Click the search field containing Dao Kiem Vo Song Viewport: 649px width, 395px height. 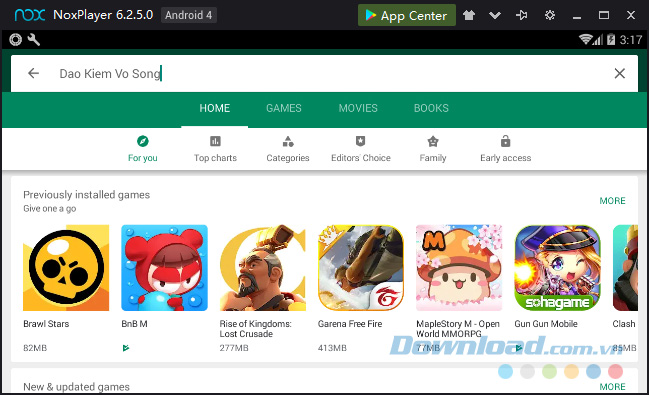[x=324, y=73]
